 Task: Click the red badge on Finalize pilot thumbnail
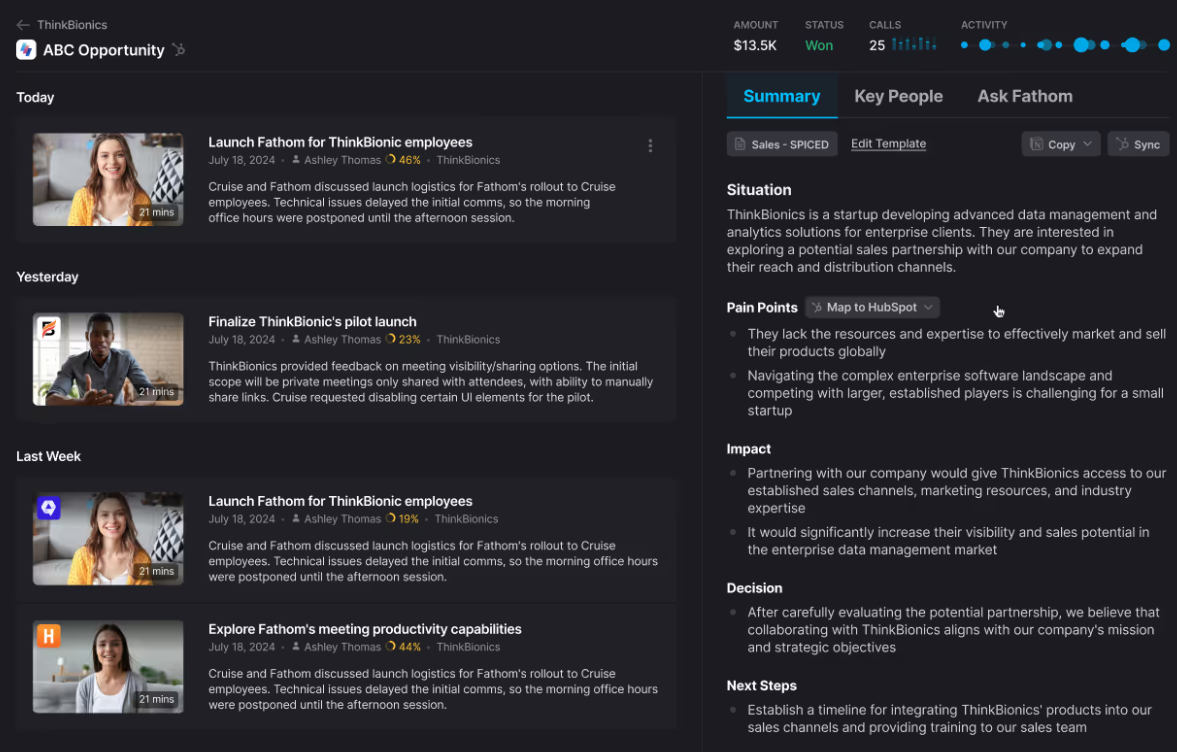(49, 329)
